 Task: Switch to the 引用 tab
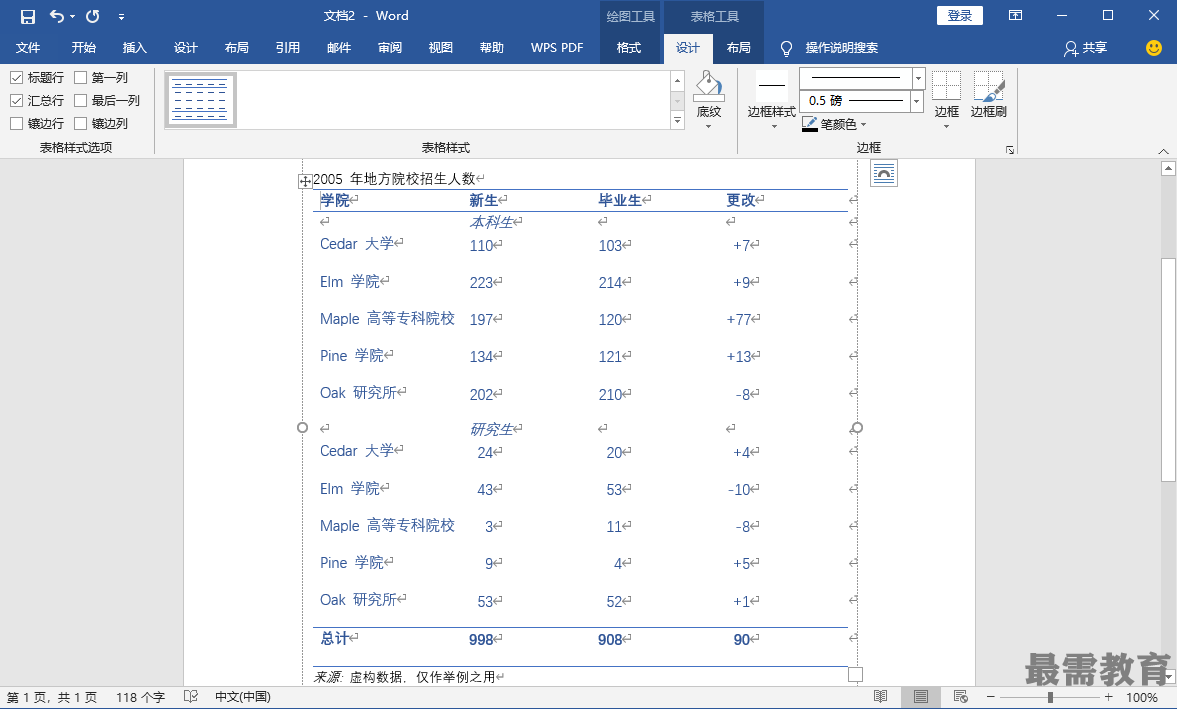coord(287,48)
